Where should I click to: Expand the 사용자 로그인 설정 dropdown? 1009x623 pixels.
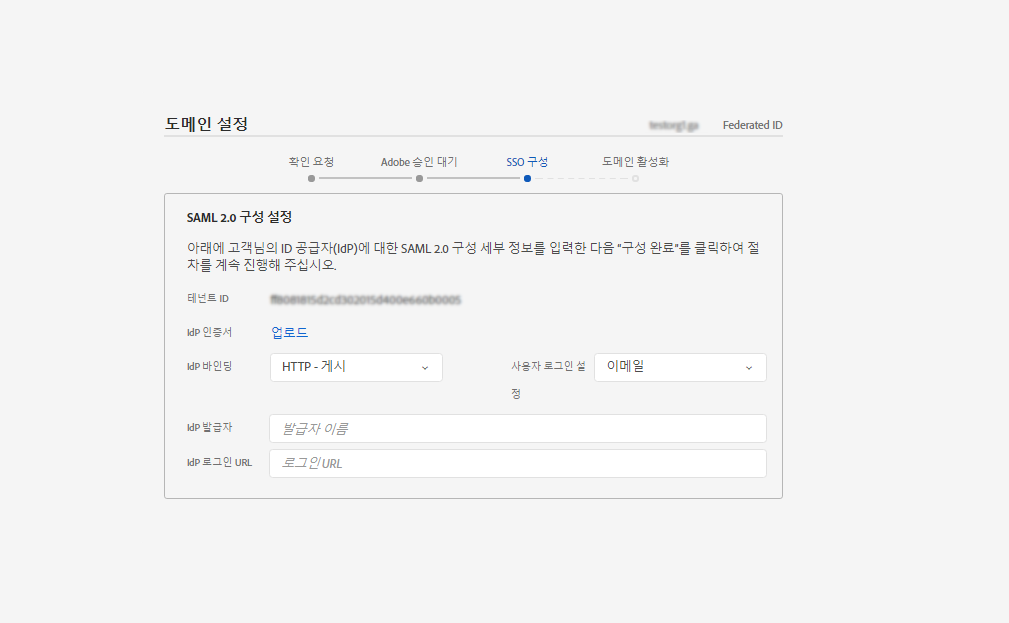(749, 367)
